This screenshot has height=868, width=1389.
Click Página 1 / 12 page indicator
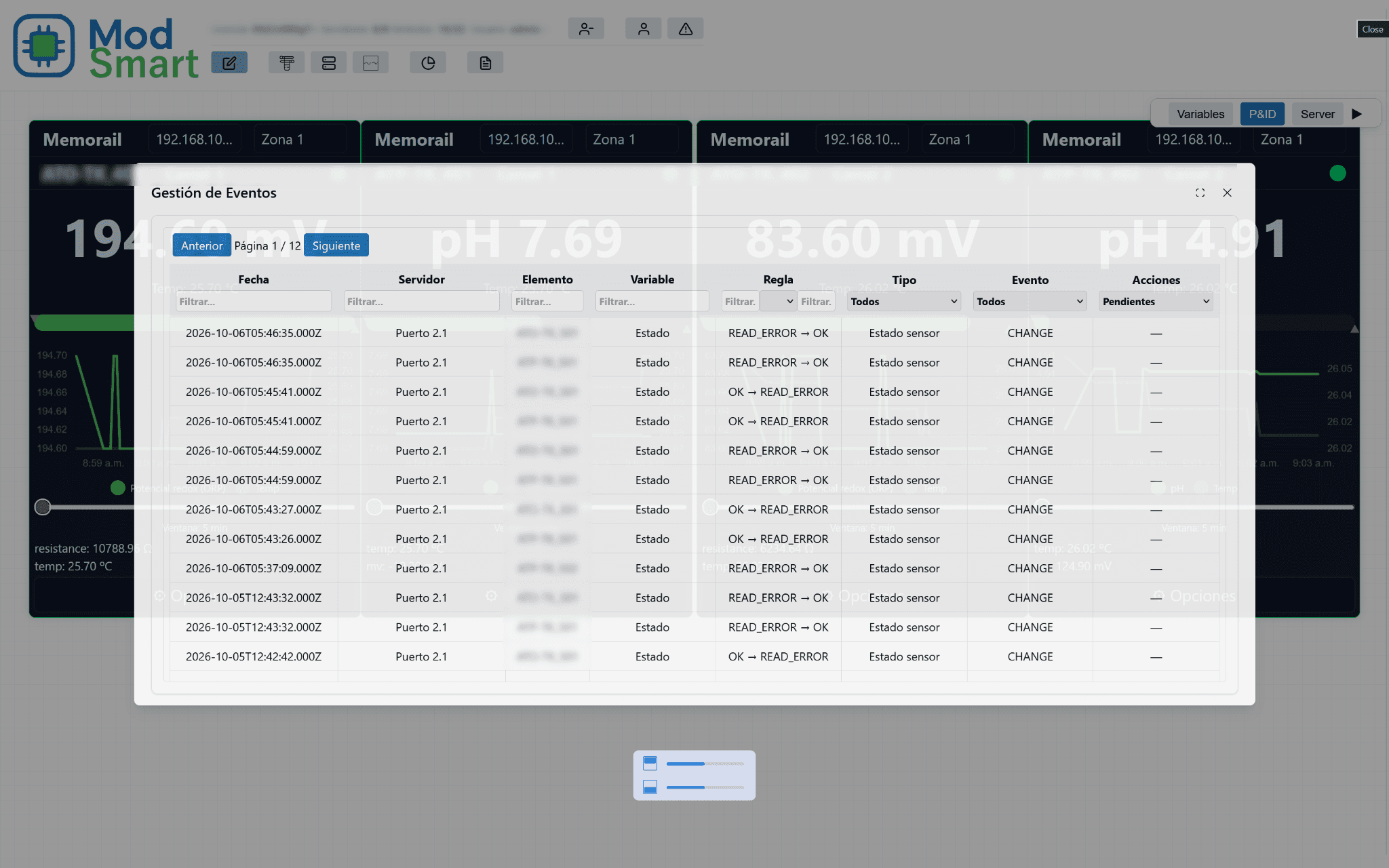click(x=267, y=245)
